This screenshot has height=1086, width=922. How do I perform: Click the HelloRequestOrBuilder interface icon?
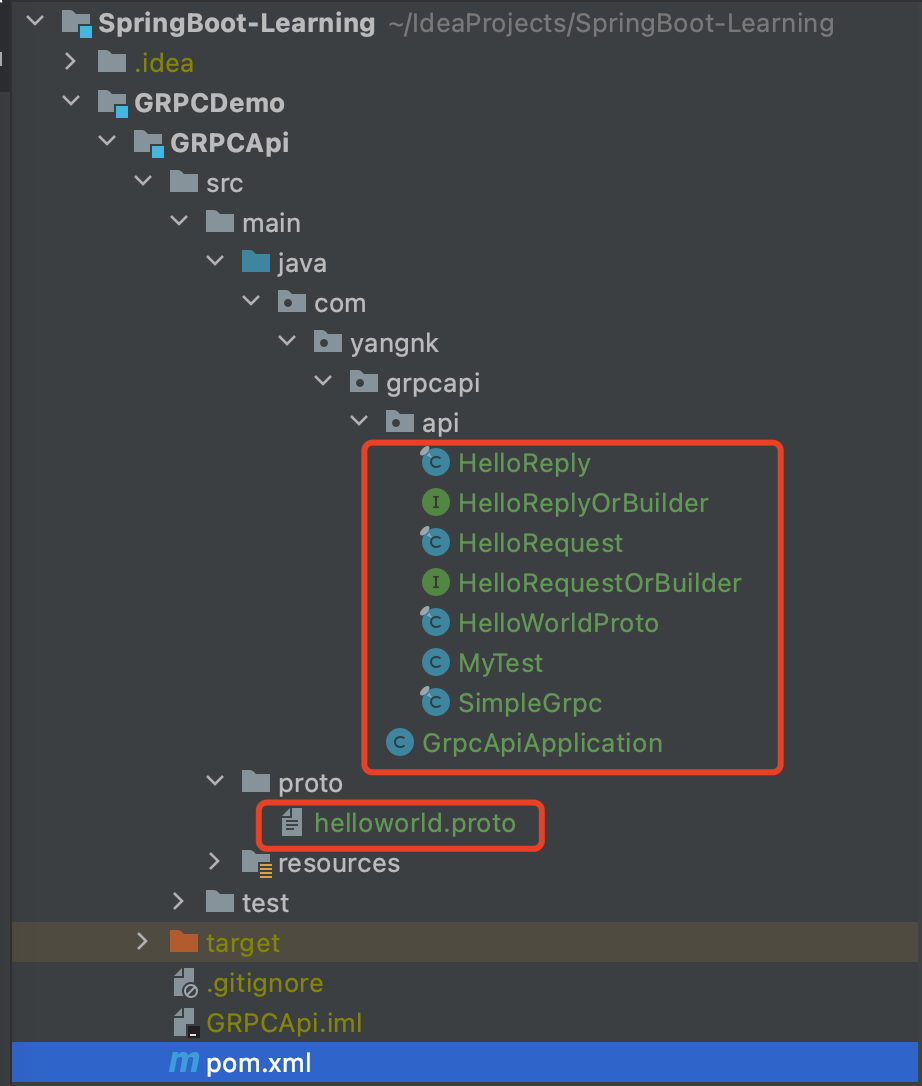434,582
